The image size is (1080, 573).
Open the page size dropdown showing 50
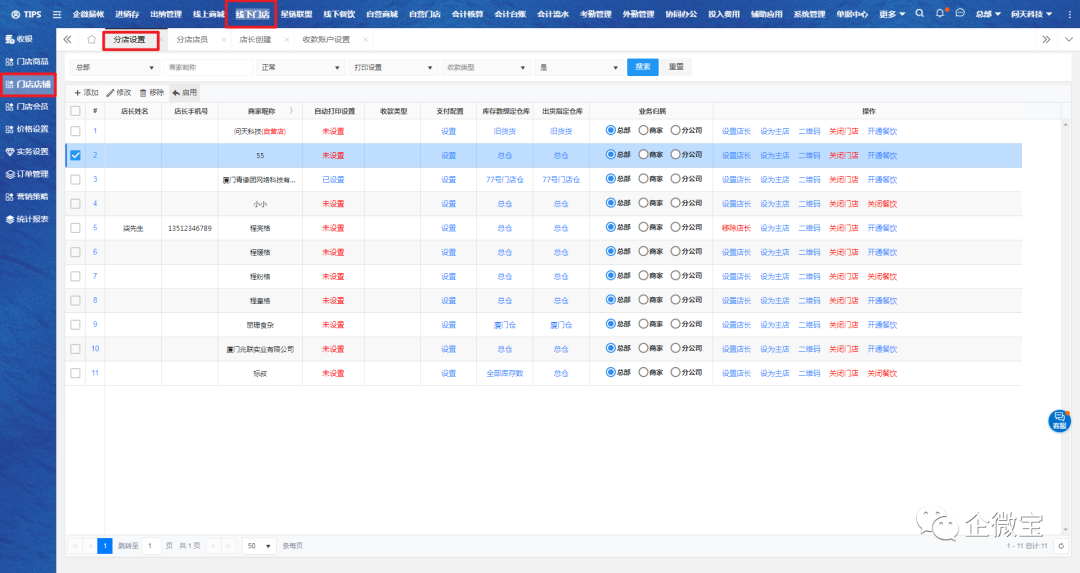tap(260, 546)
